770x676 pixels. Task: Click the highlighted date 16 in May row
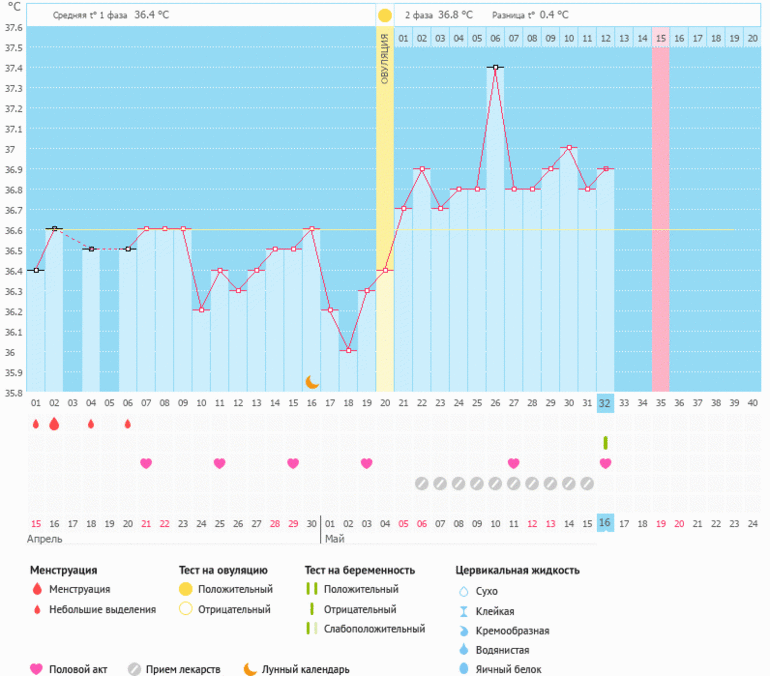coord(605,522)
